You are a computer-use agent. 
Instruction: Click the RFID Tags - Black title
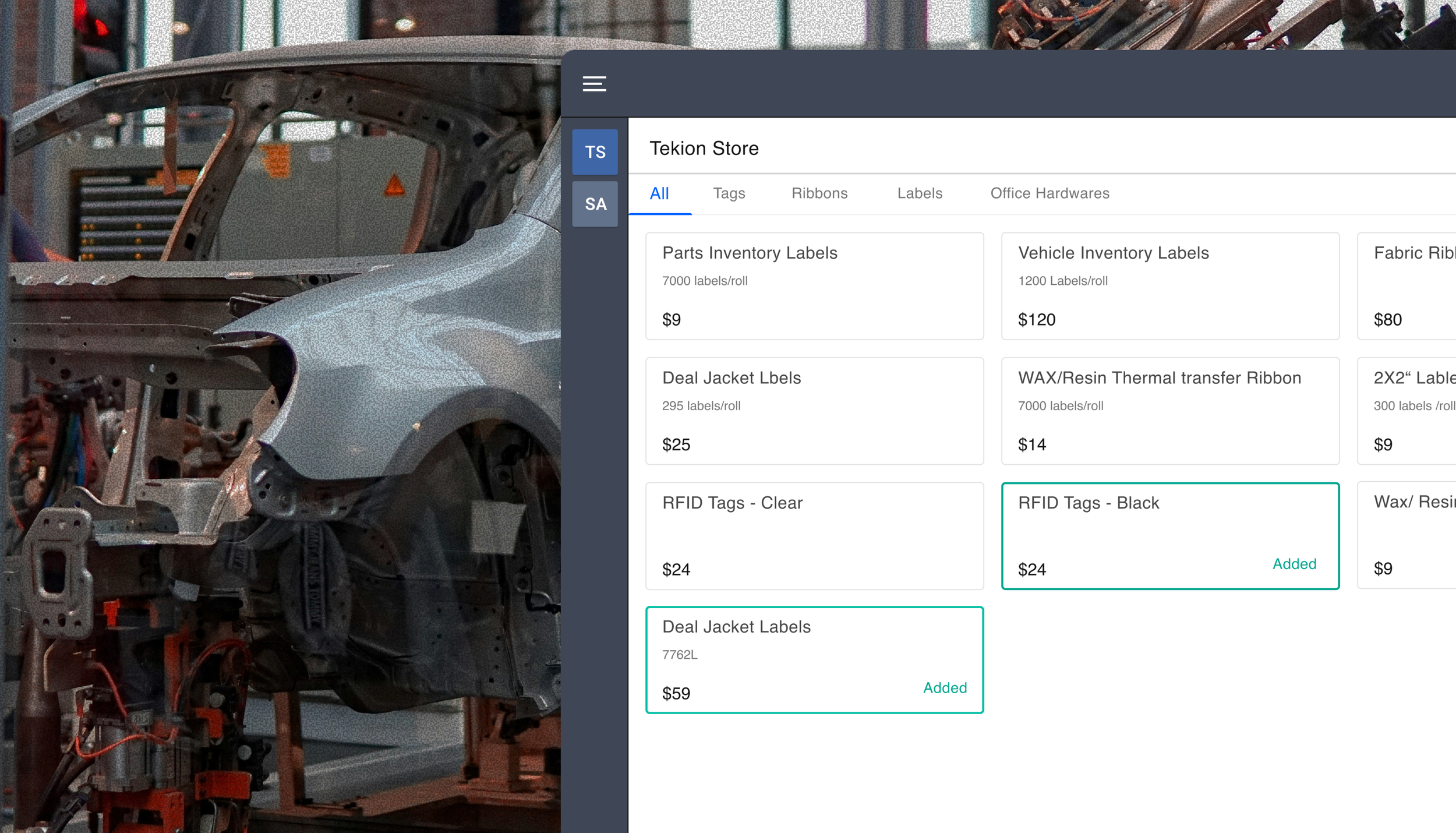(1088, 503)
